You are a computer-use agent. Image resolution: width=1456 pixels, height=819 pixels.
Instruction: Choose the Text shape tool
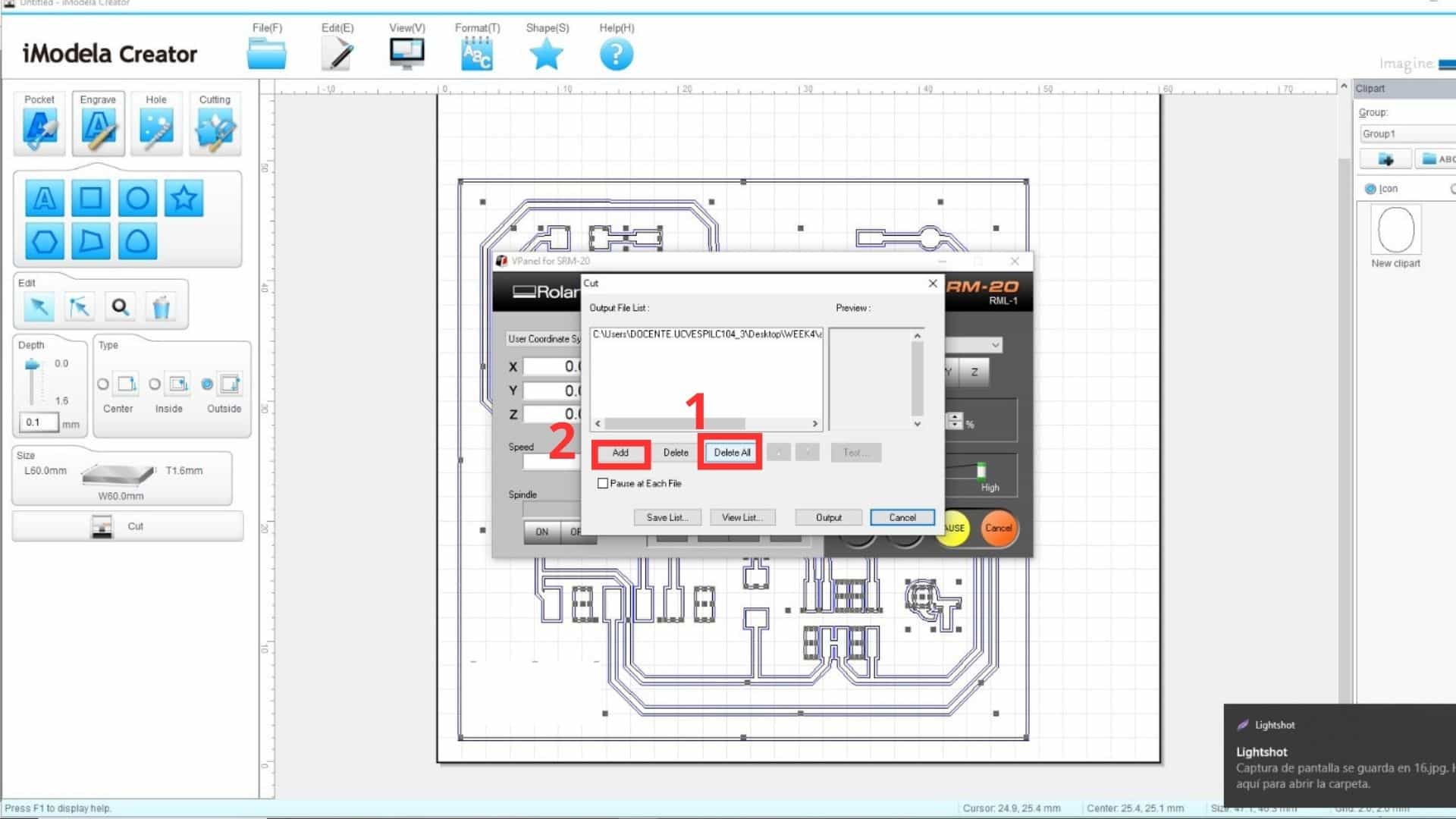point(45,199)
